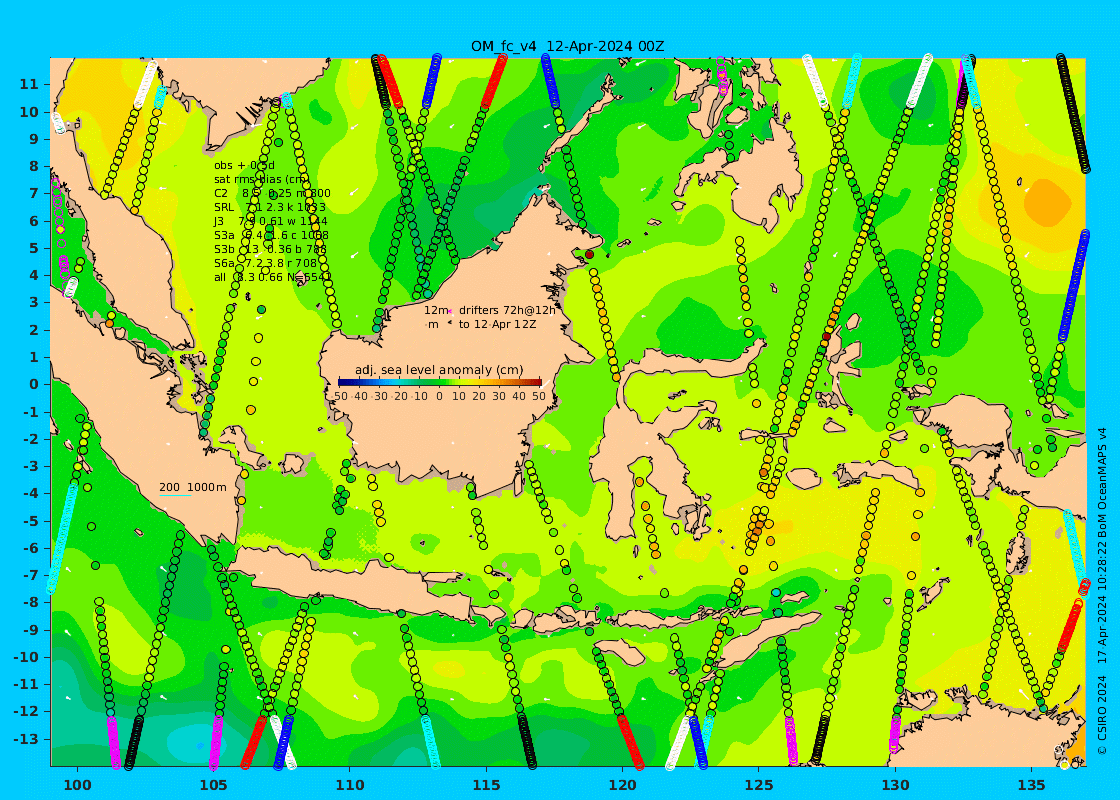This screenshot has width=1120, height=800.
Task: Click latitude axis label 1
Action: tap(34, 357)
